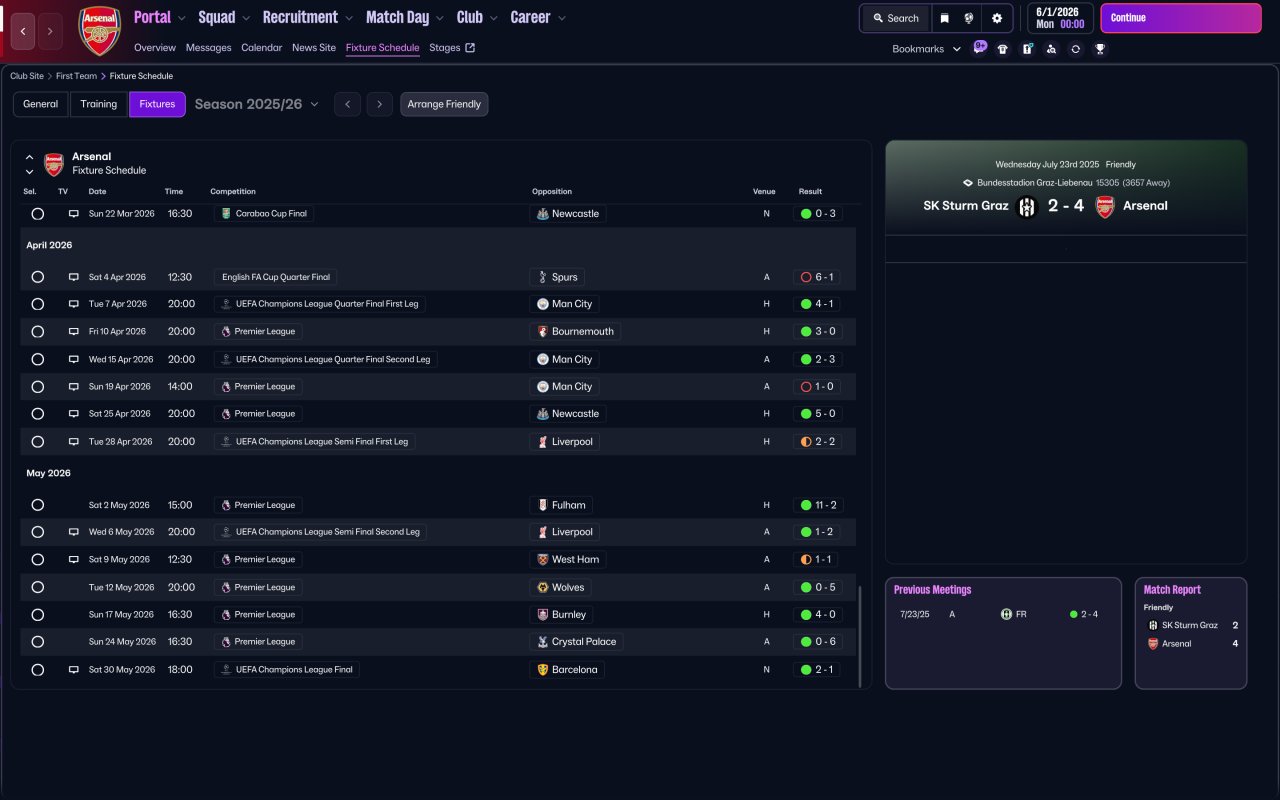Click the Wolves crest icon
The width and height of the screenshot is (1280, 800).
click(x=542, y=587)
